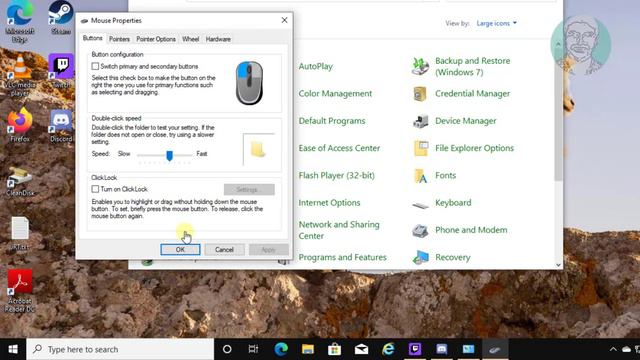Open Microsoft Store from taskbar
640x360 pixels.
click(x=334, y=349)
